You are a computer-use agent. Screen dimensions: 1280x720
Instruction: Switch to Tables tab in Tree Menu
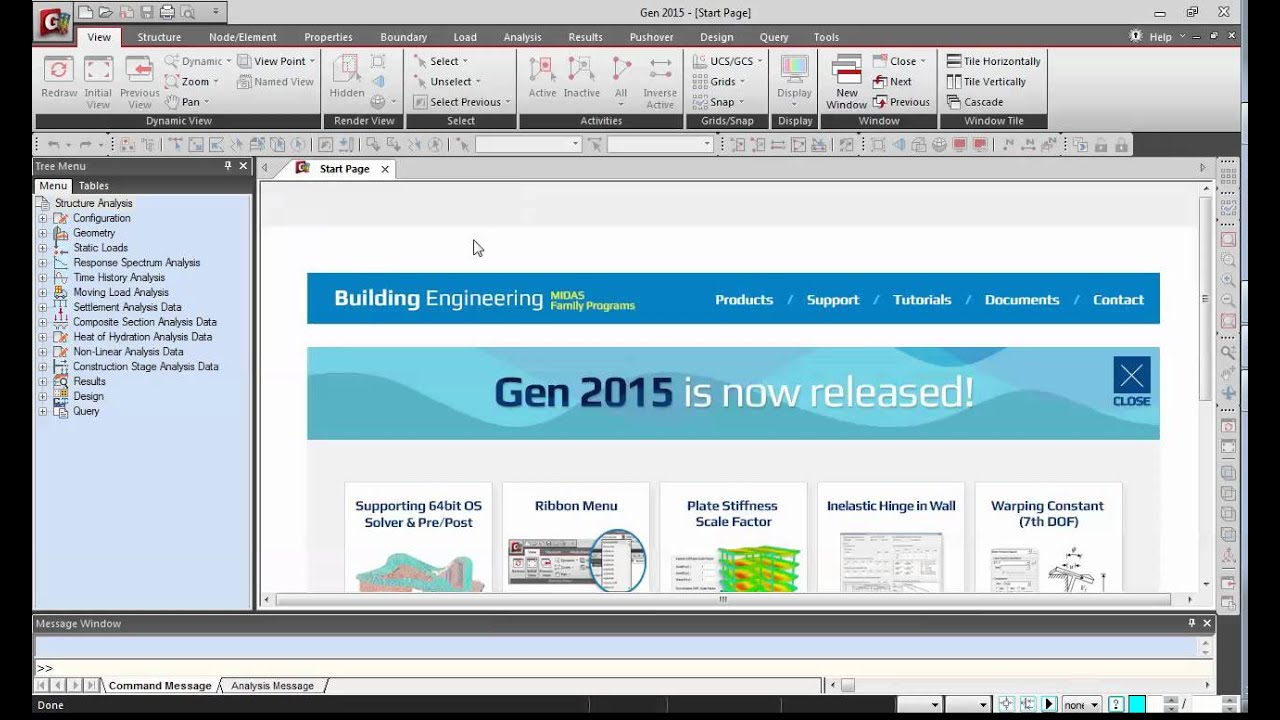tap(94, 186)
